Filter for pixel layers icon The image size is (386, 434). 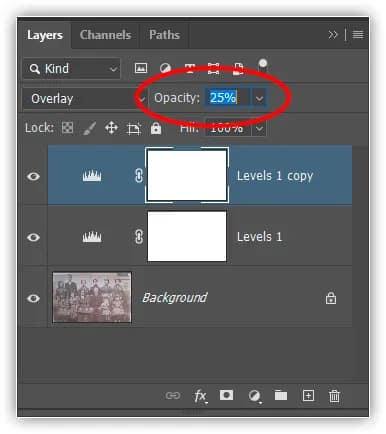tap(141, 68)
